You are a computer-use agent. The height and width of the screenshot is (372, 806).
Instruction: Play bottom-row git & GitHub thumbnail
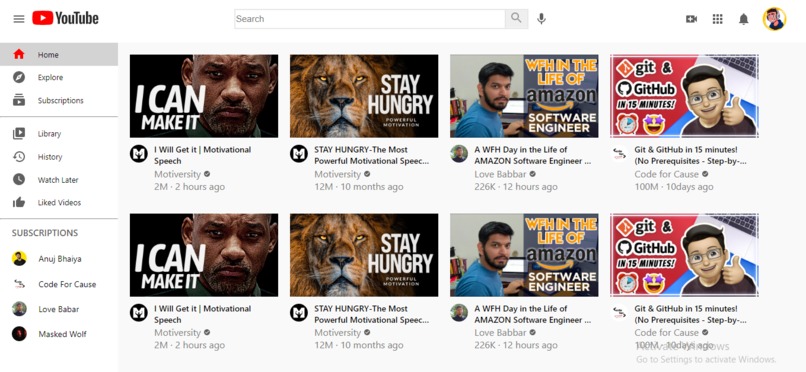(x=684, y=255)
